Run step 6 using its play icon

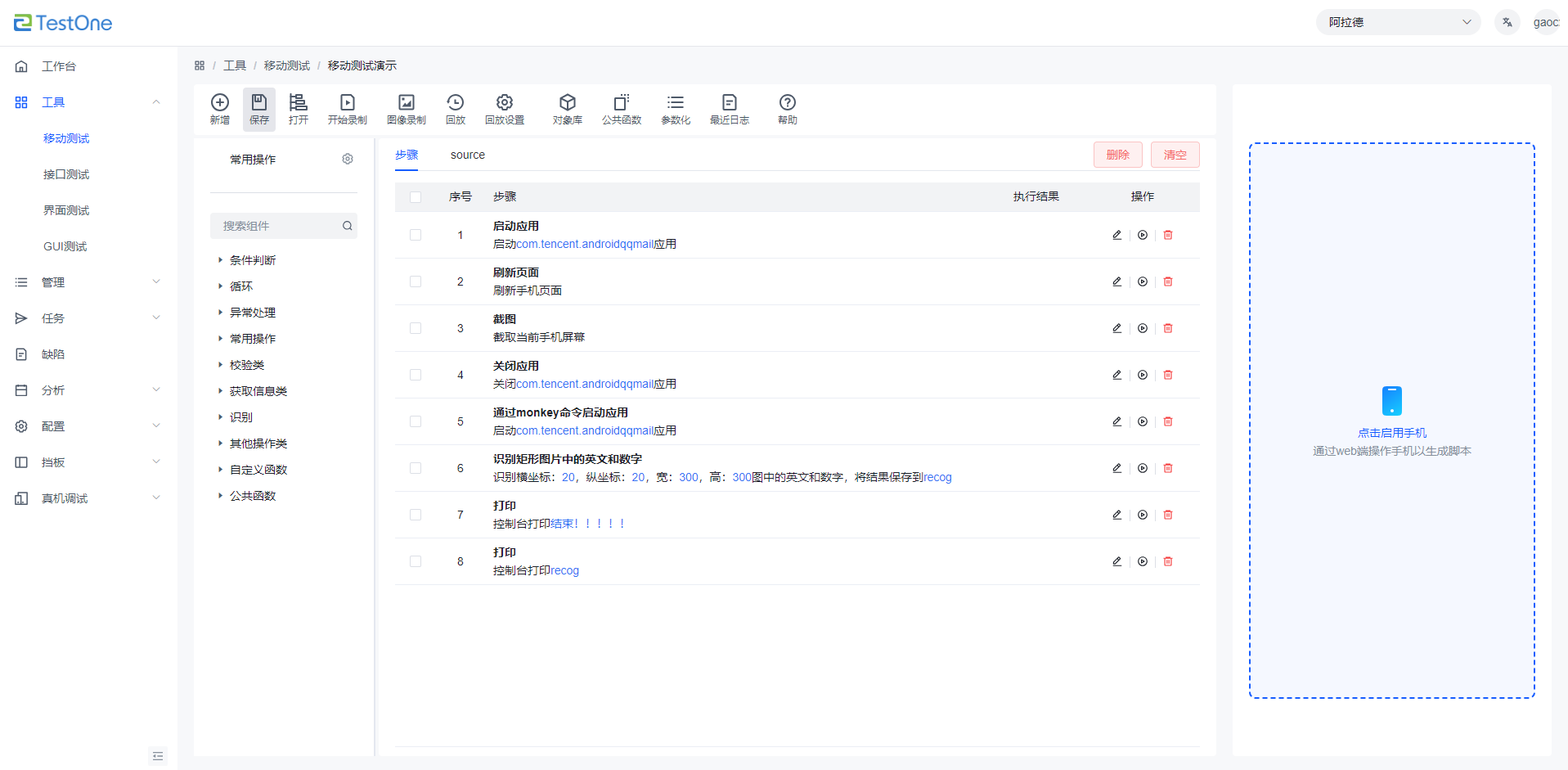pyautogui.click(x=1142, y=468)
